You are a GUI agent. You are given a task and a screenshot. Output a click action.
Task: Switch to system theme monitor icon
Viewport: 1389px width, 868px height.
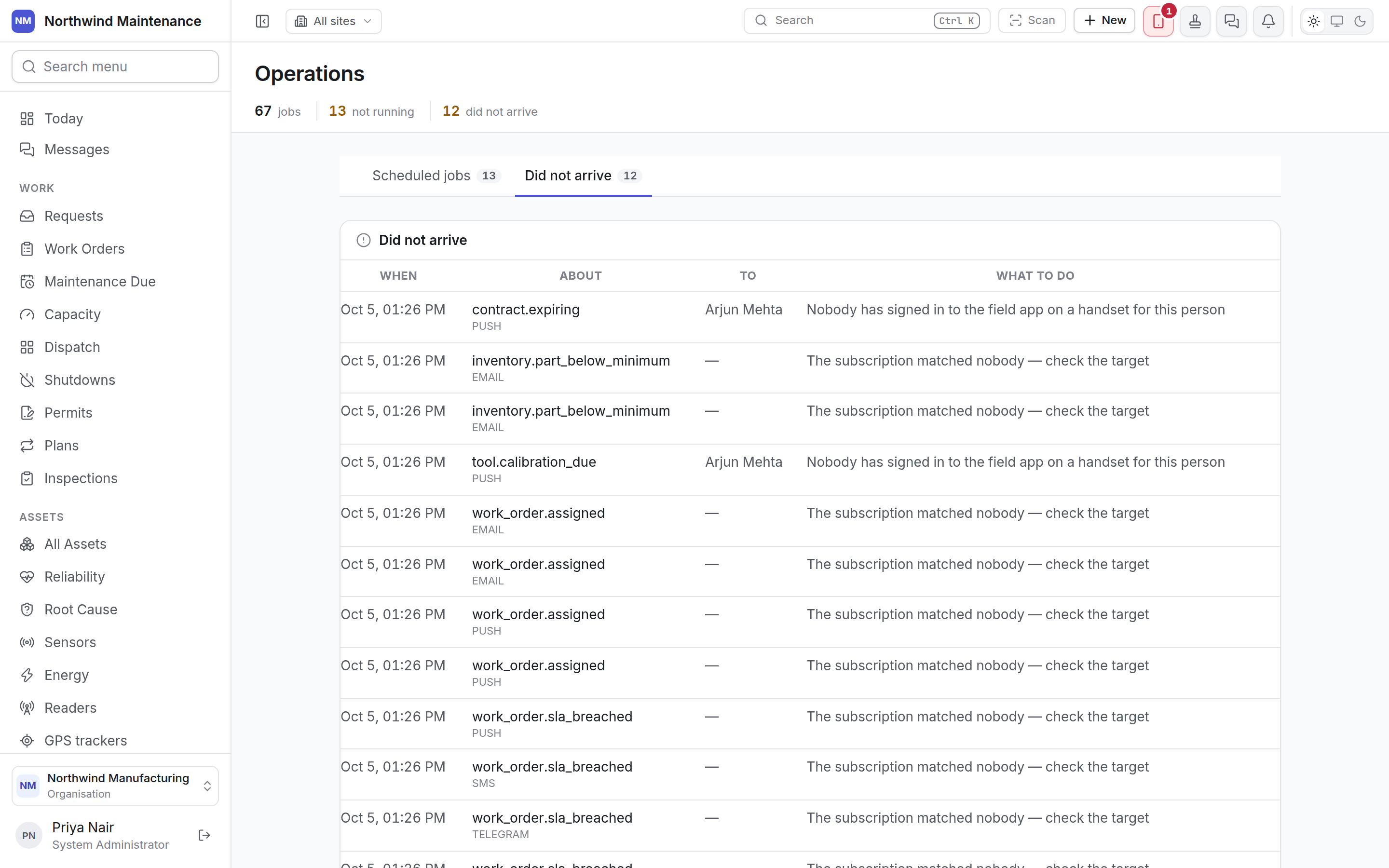click(1337, 21)
